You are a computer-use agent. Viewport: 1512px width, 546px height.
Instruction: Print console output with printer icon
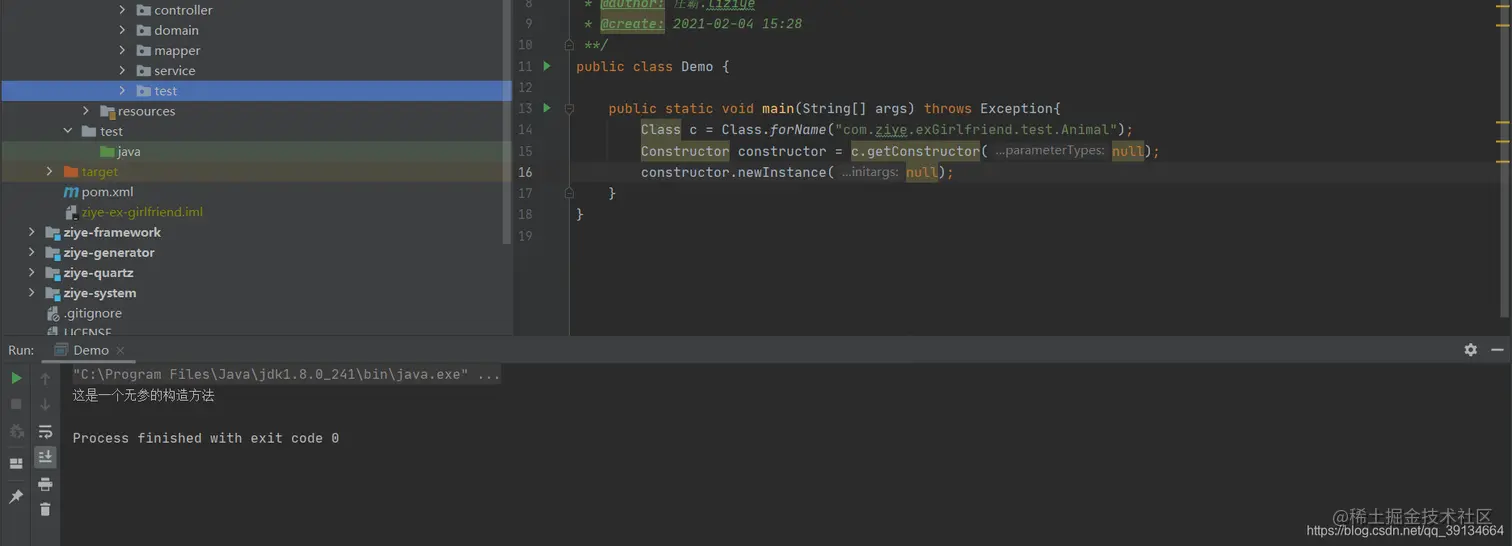[45, 484]
